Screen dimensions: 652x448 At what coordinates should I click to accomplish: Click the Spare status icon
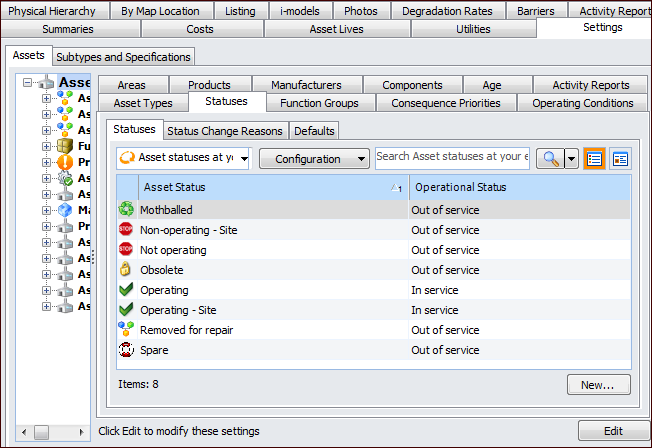126,350
